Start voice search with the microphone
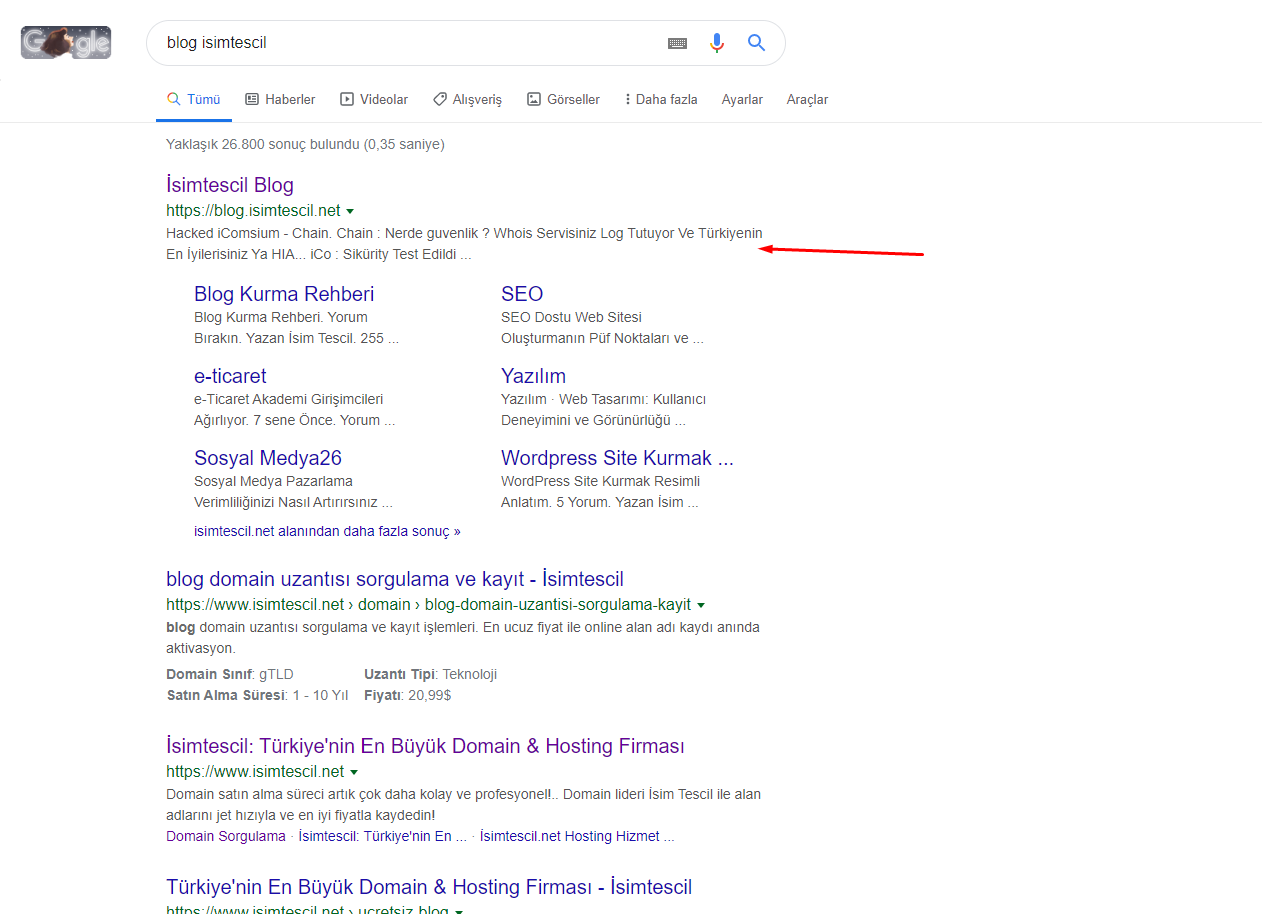This screenshot has width=1262, height=914. click(x=717, y=43)
